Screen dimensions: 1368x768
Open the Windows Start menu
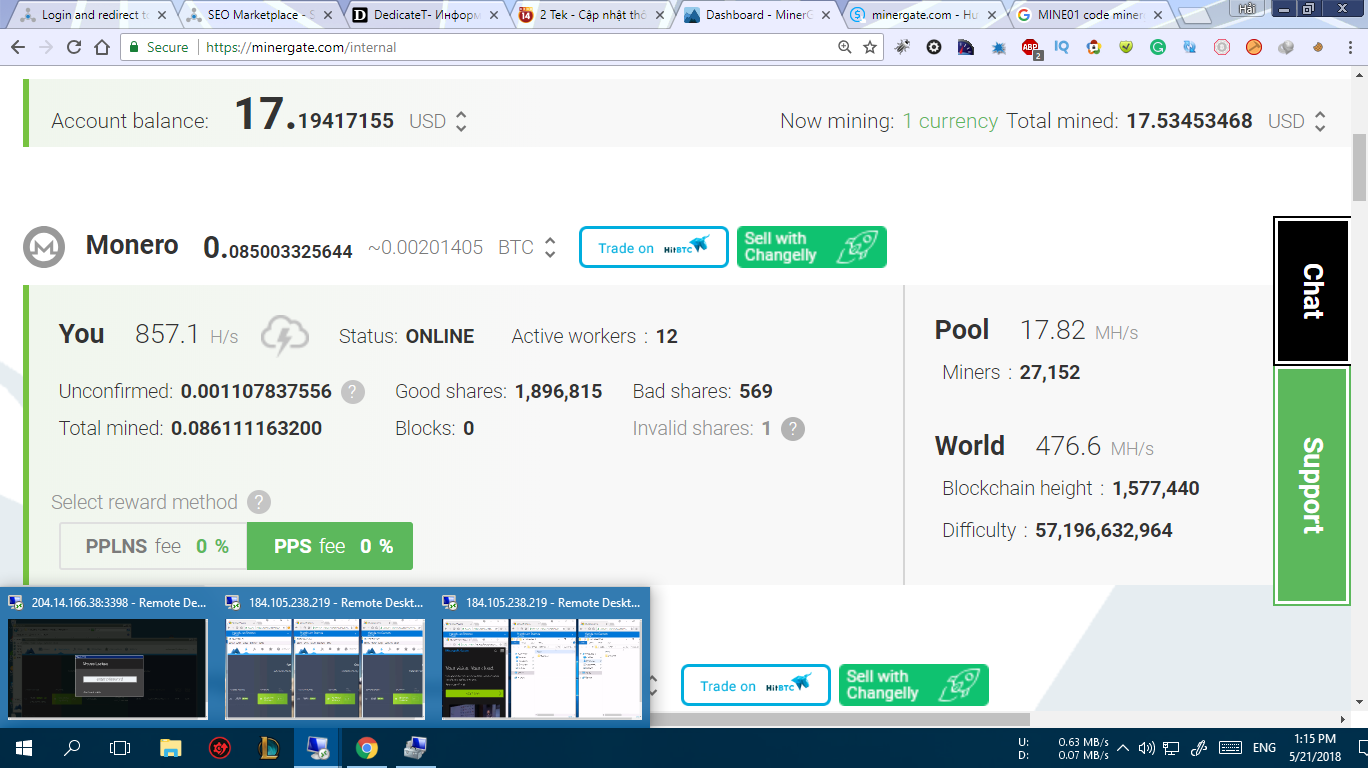click(x=23, y=747)
